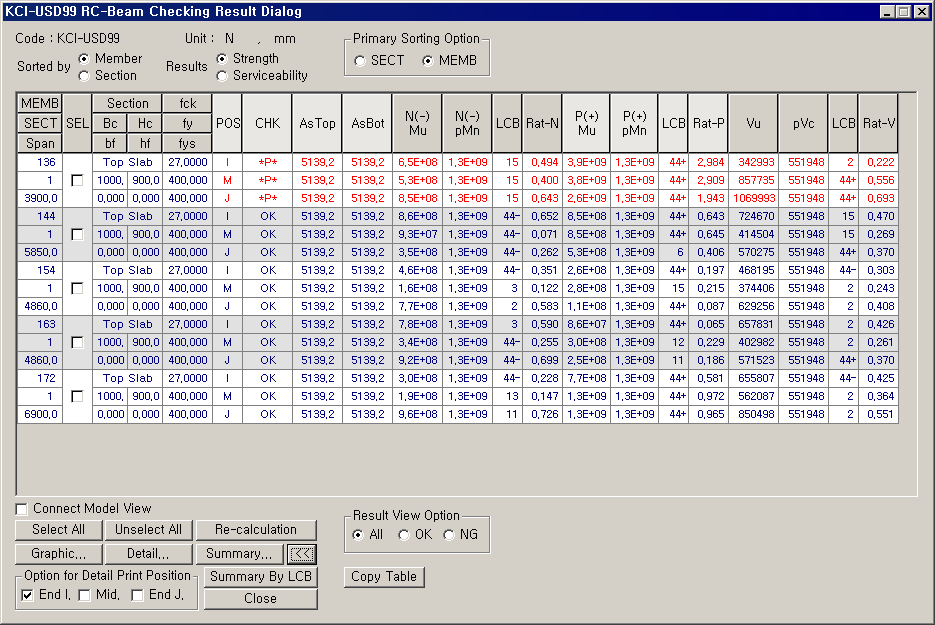Maximize the result dialog window

pyautogui.click(x=904, y=11)
